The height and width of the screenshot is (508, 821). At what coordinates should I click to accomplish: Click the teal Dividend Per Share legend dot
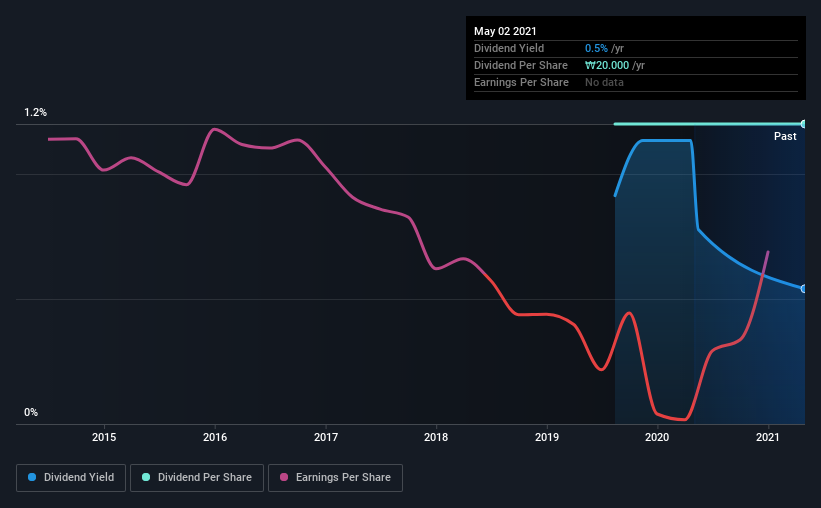click(x=146, y=477)
